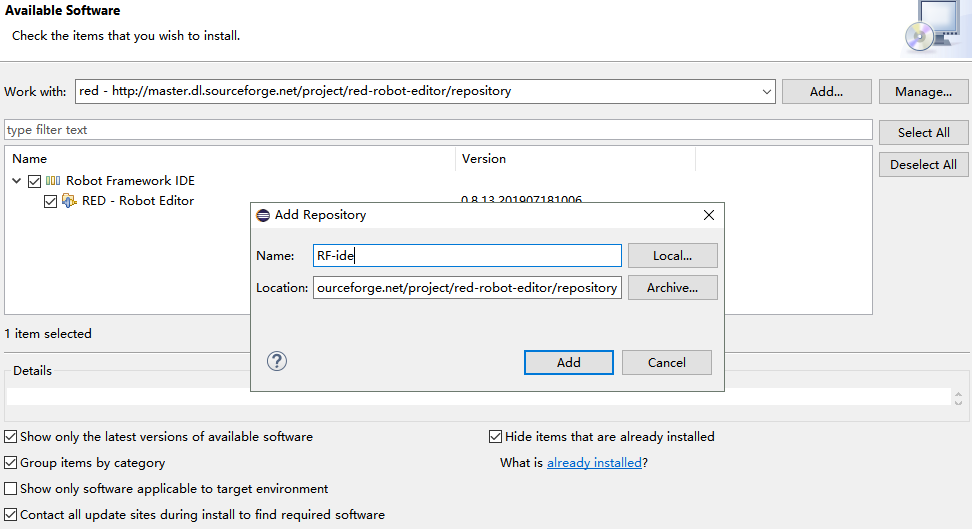Collapse the Robot Framework IDE tree node
This screenshot has width=972, height=529.
[17, 181]
